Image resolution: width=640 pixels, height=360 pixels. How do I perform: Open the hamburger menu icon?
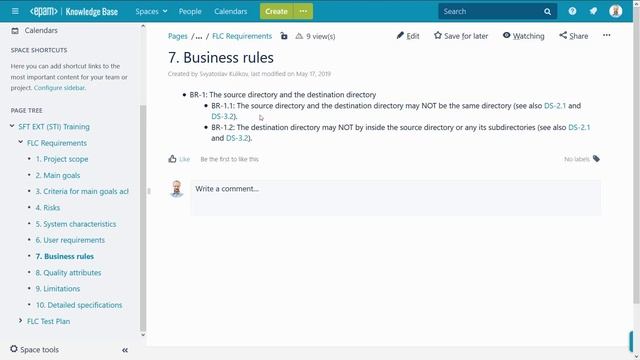pyautogui.click(x=15, y=11)
